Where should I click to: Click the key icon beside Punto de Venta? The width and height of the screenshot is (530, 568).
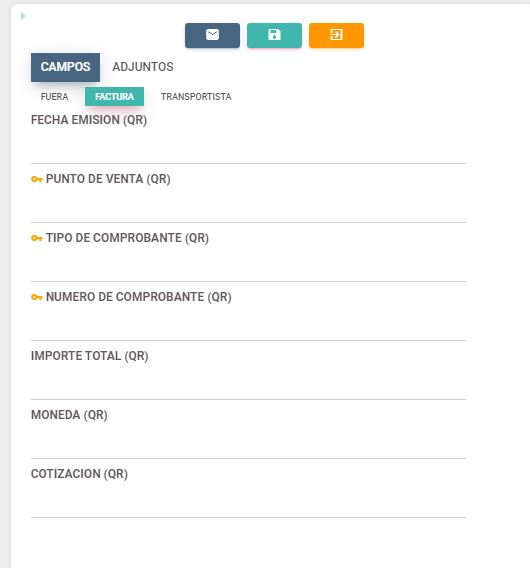pyautogui.click(x=37, y=179)
